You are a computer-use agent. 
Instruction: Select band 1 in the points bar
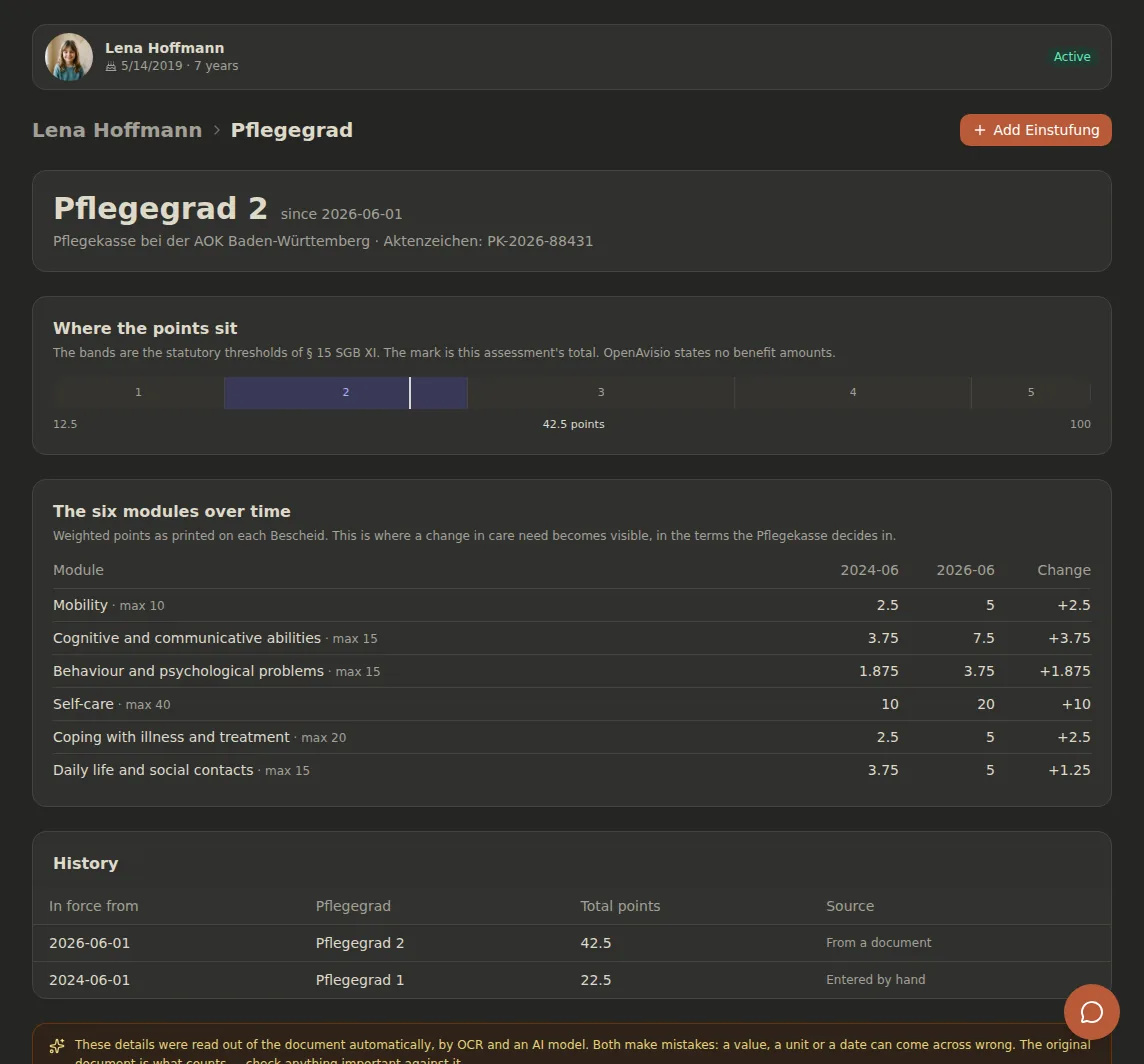[139, 393]
